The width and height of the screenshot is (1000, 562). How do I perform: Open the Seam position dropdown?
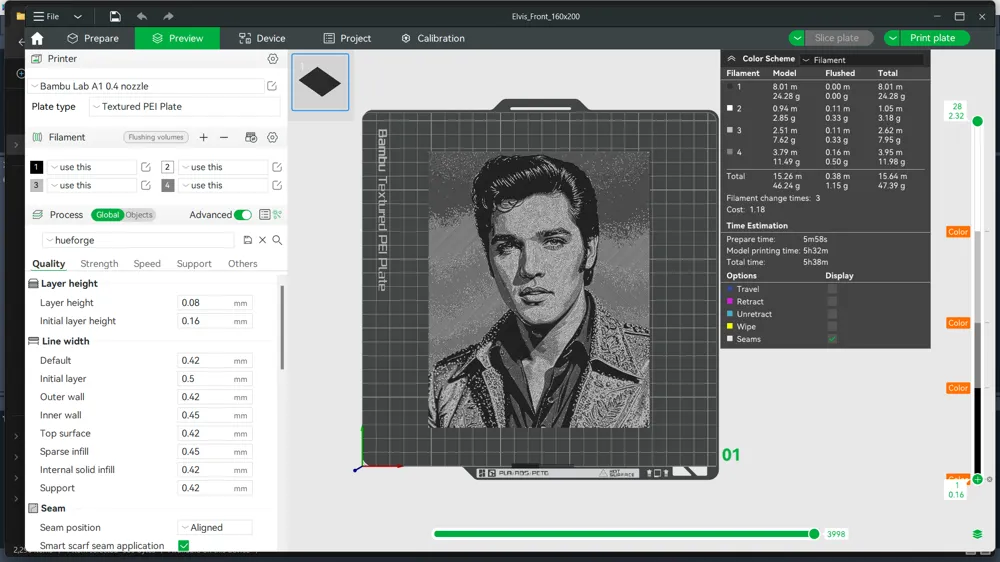point(215,528)
